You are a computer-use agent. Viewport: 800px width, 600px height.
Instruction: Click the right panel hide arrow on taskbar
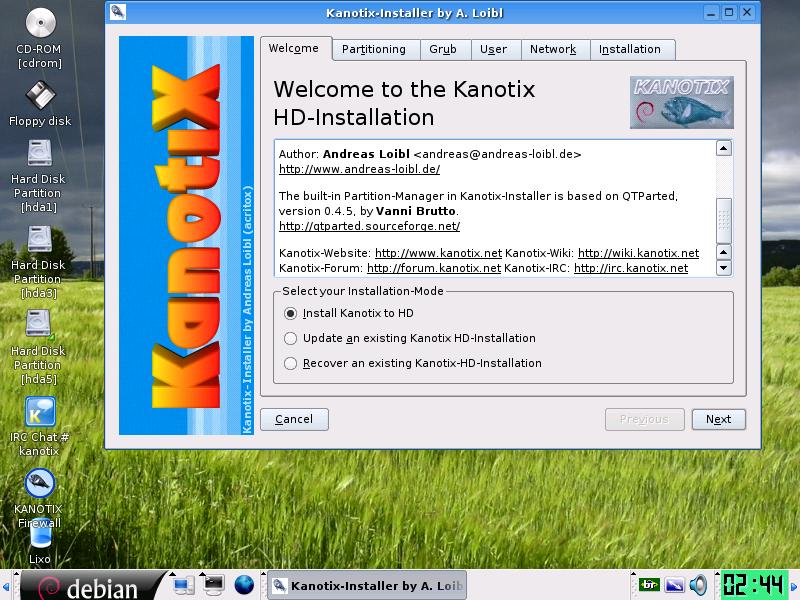(794, 585)
